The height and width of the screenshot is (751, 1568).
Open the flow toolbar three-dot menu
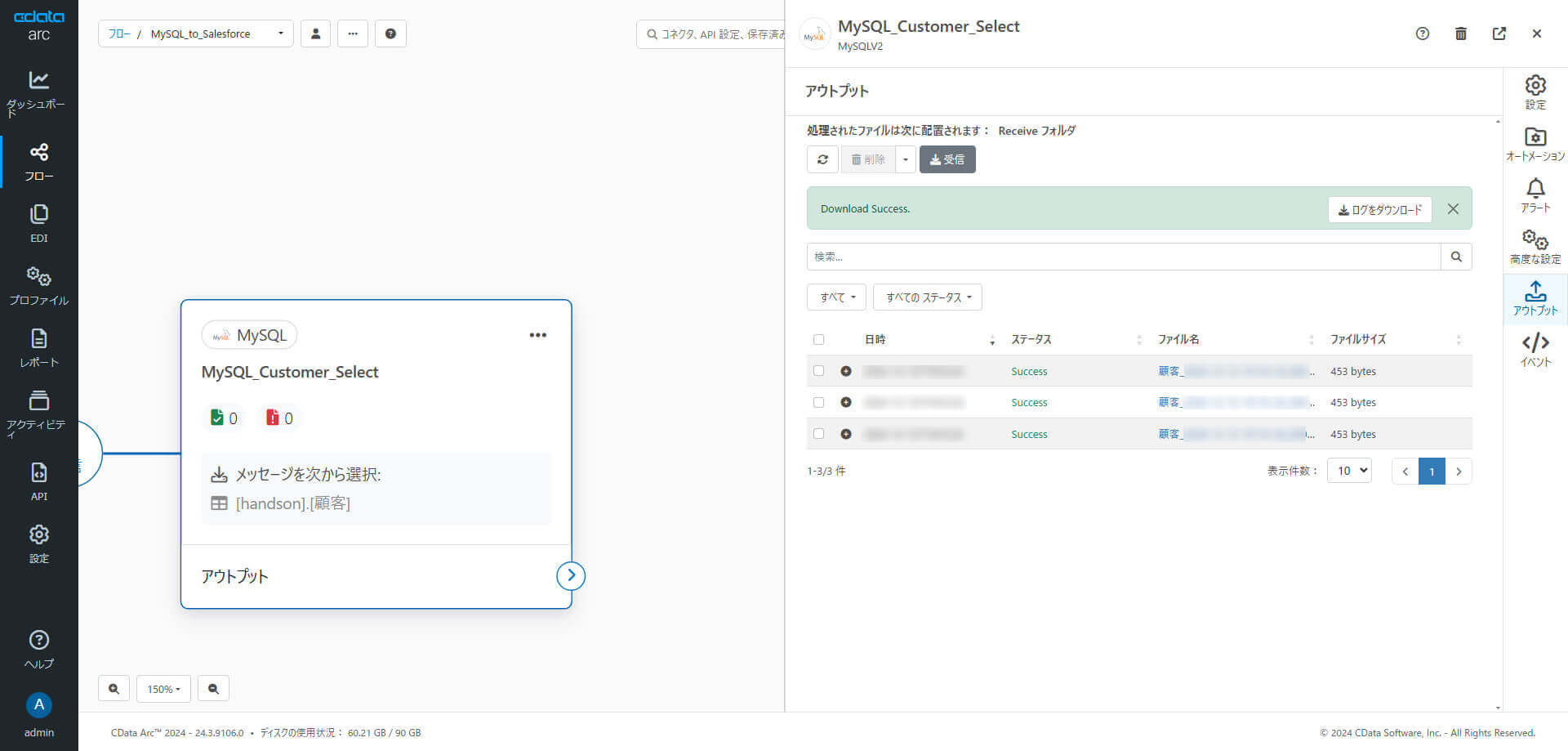(353, 34)
